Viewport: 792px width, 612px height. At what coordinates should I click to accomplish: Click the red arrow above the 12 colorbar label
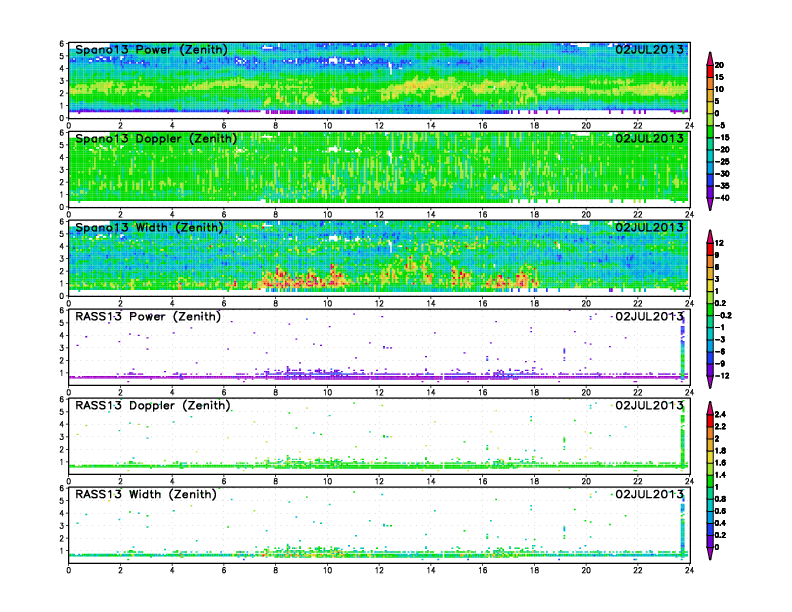tap(709, 235)
